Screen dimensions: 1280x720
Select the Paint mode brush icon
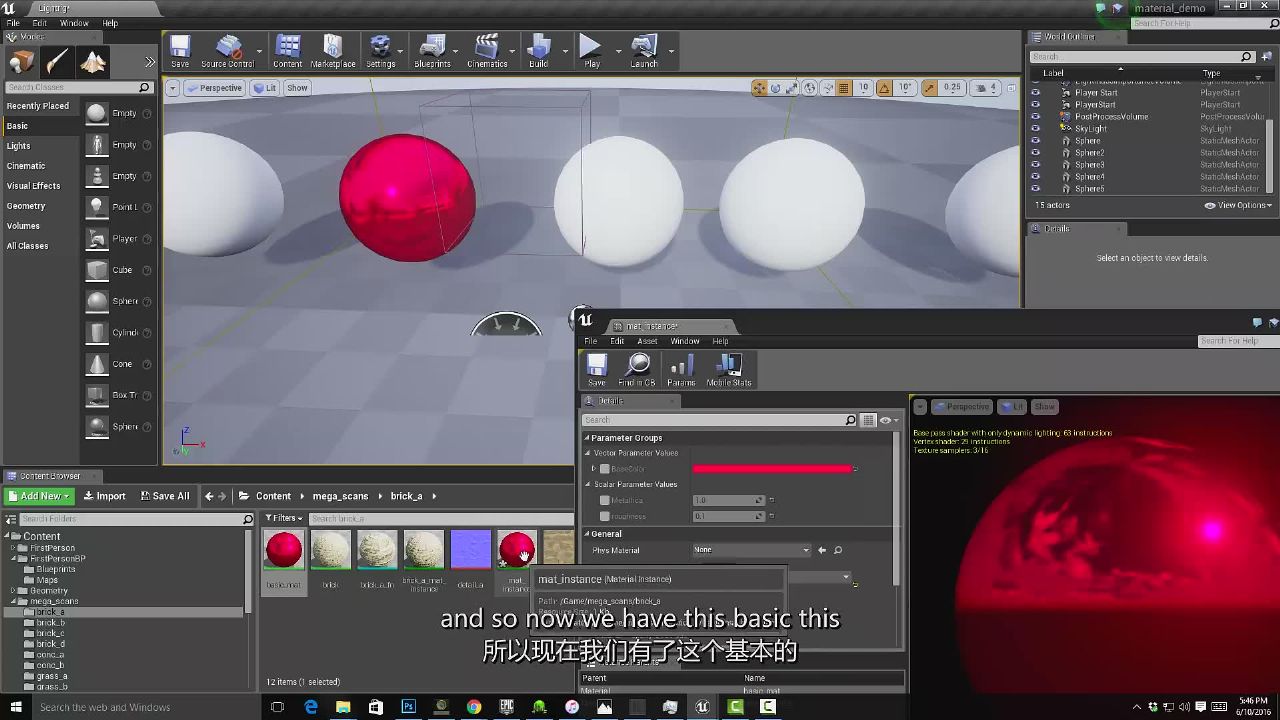(x=57, y=62)
